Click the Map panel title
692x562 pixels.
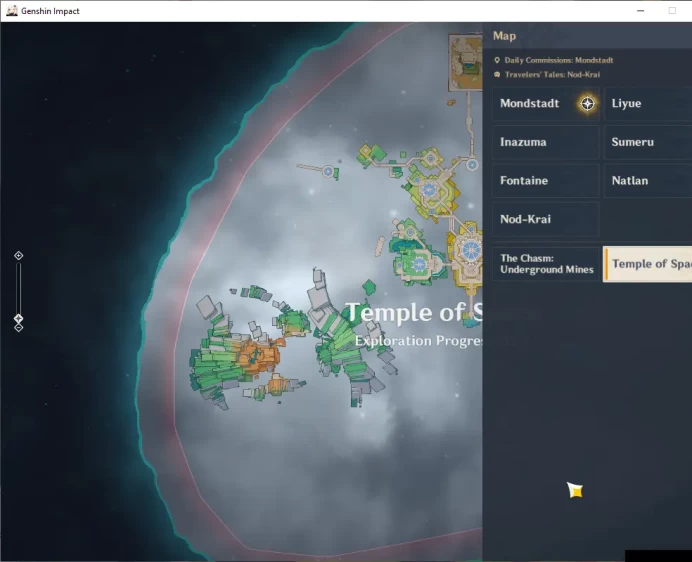pos(504,36)
